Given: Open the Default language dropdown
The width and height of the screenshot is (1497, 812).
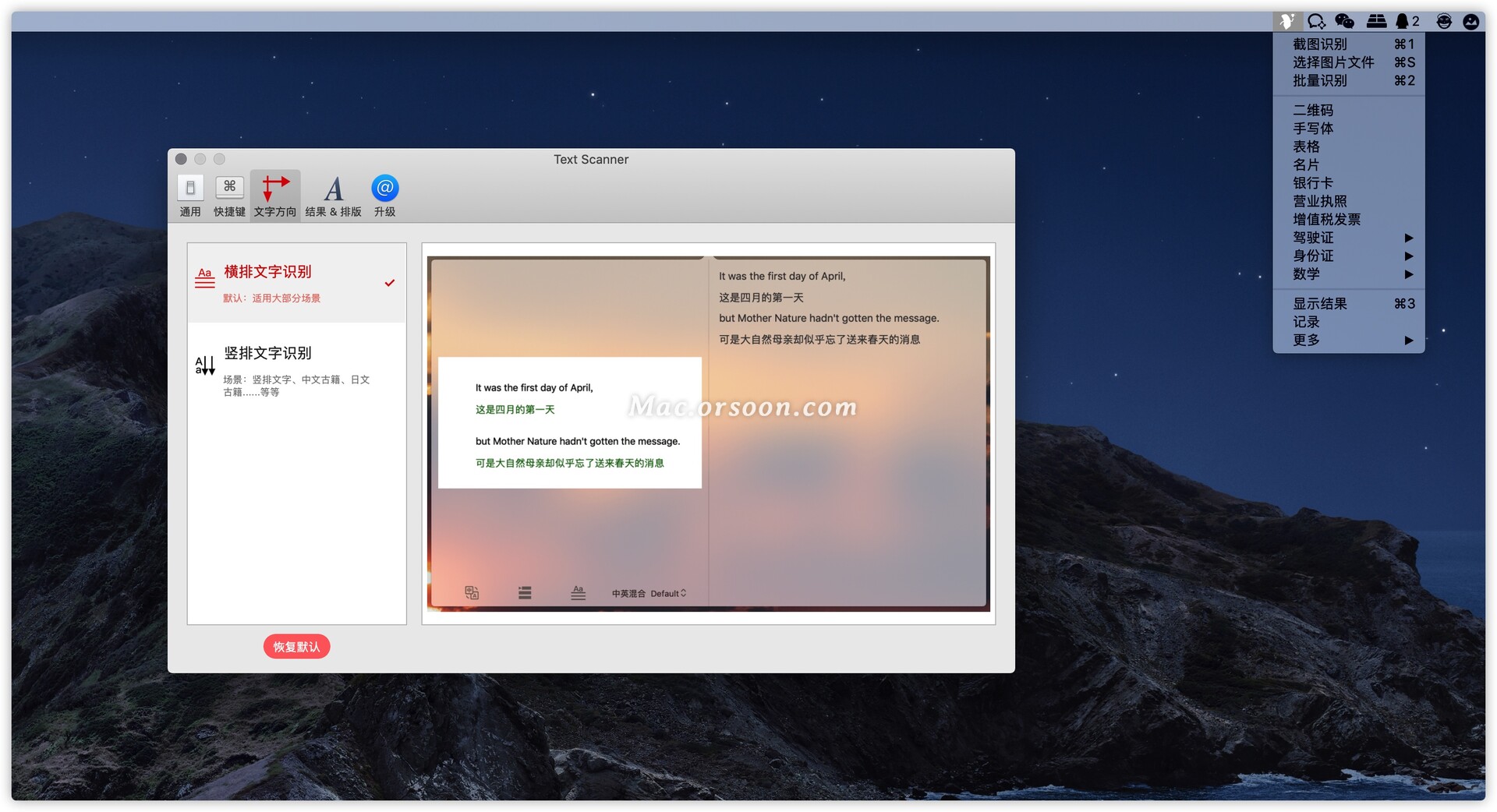Looking at the screenshot, I should tap(667, 593).
